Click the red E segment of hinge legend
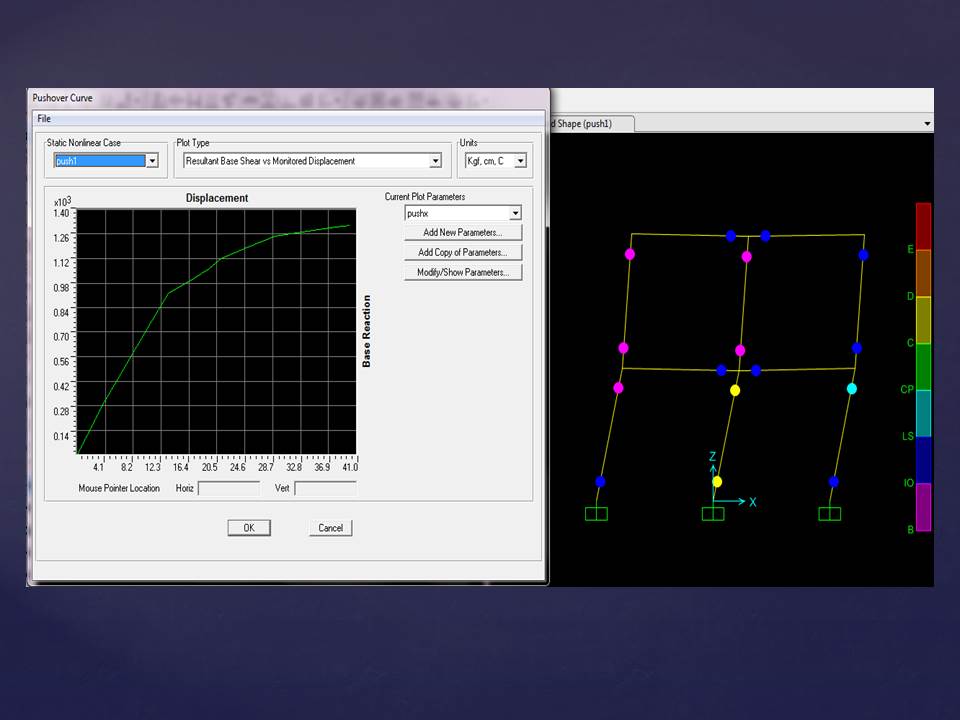The width and height of the screenshot is (960, 720). (x=923, y=226)
